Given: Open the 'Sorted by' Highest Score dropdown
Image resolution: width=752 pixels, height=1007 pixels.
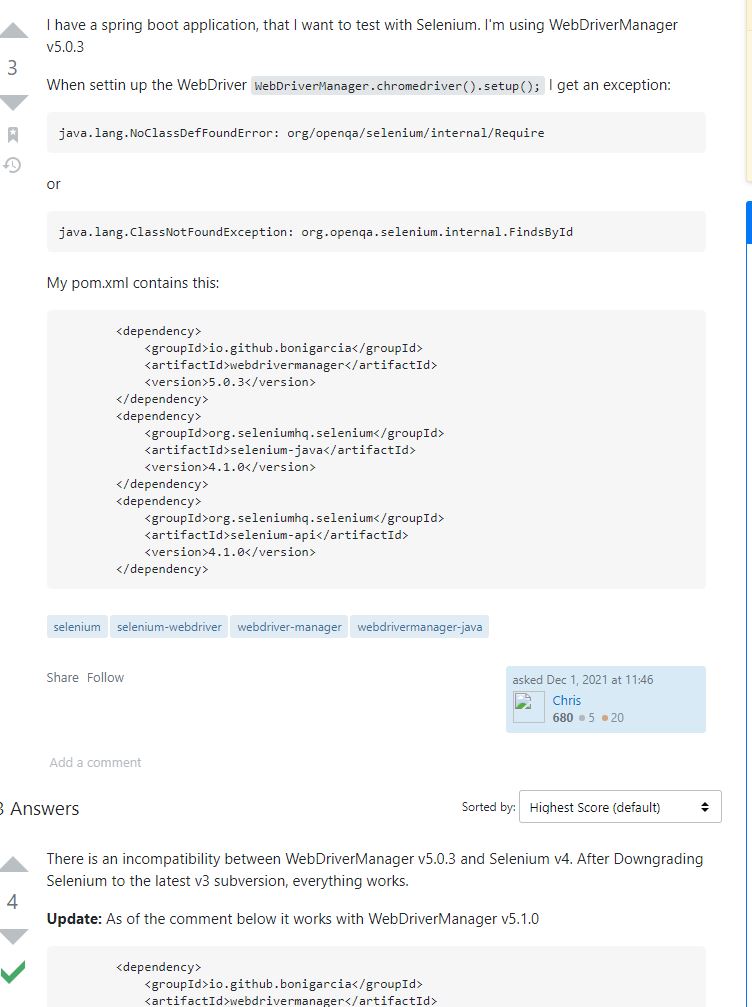Looking at the screenshot, I should [x=620, y=807].
